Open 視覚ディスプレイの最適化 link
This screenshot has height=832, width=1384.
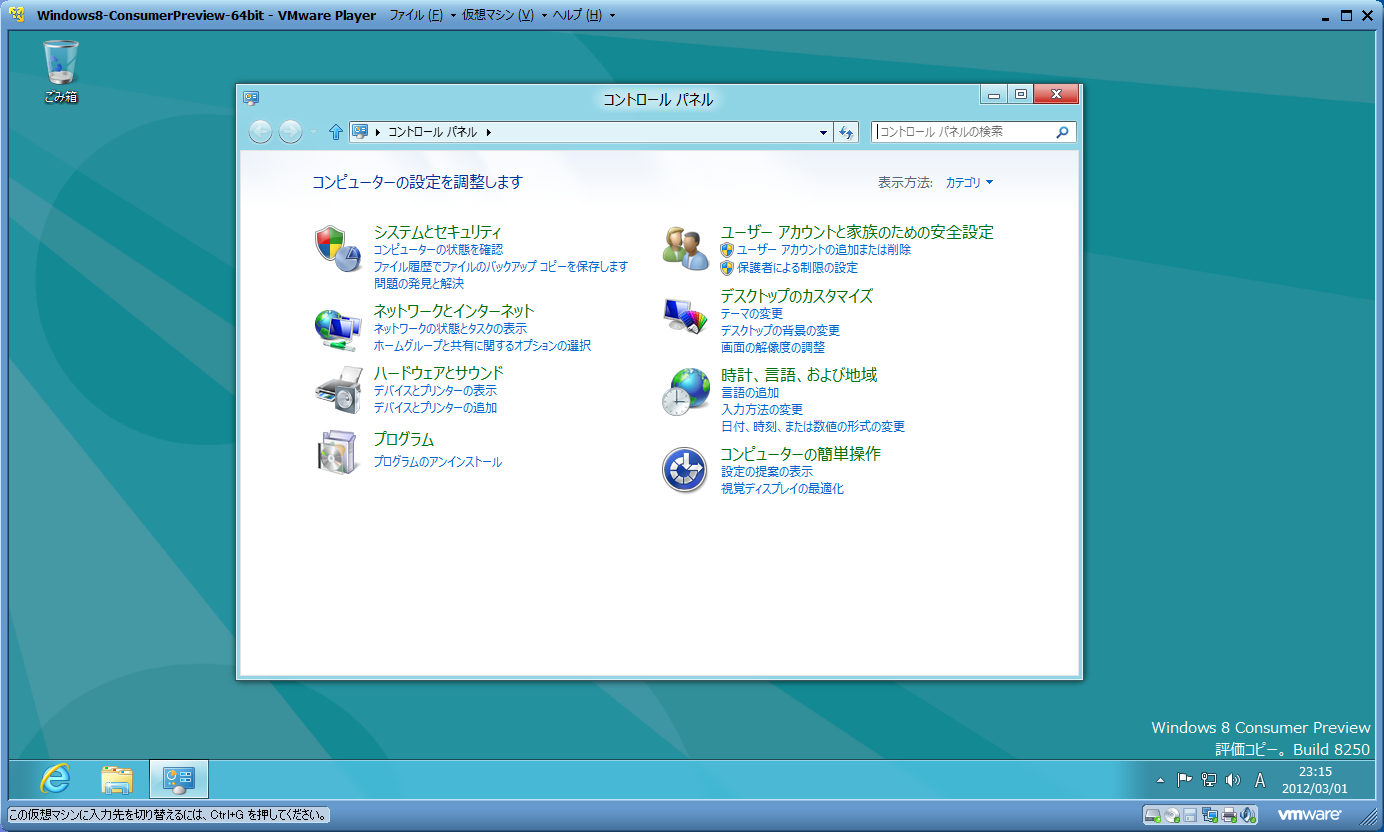tap(782, 489)
